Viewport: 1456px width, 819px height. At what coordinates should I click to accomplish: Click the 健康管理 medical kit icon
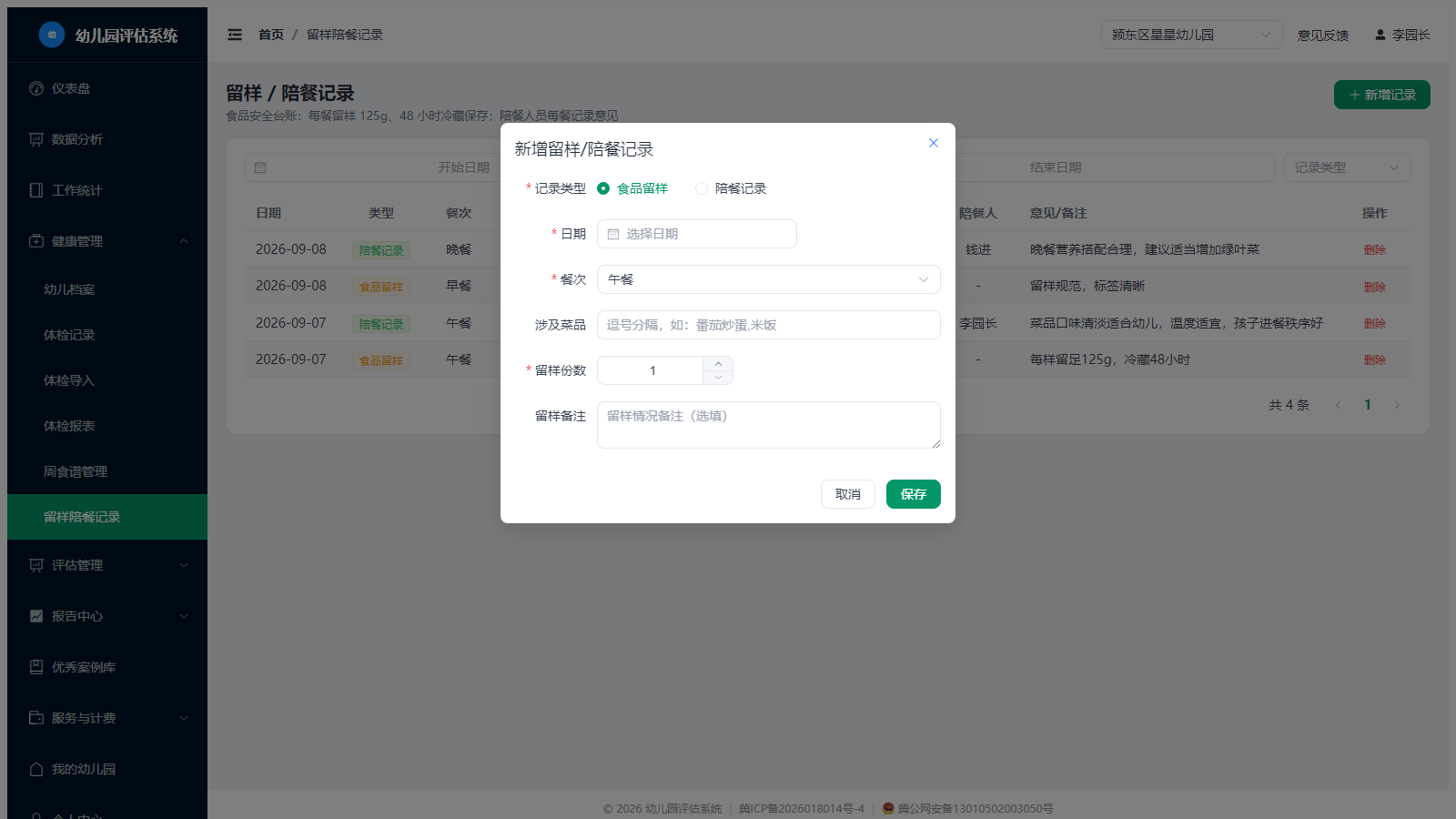(x=36, y=241)
